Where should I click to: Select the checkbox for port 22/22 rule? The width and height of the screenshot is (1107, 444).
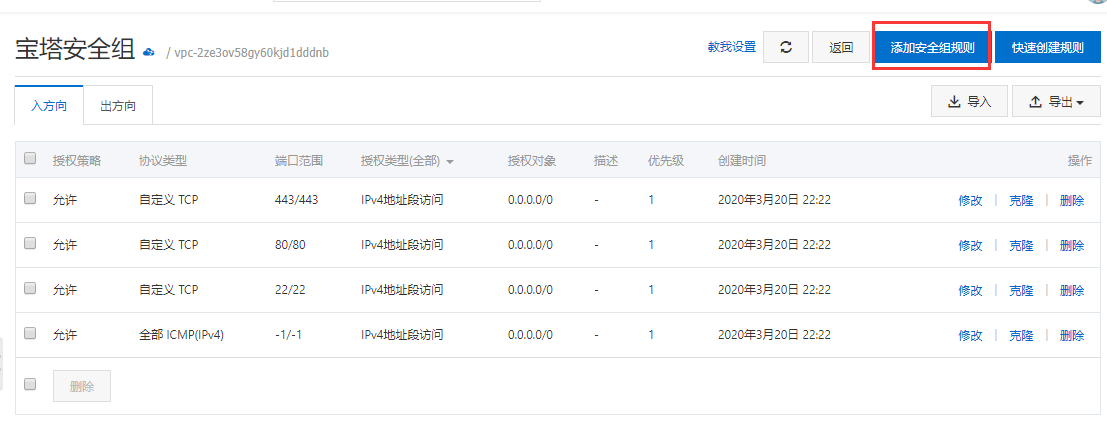point(30,288)
